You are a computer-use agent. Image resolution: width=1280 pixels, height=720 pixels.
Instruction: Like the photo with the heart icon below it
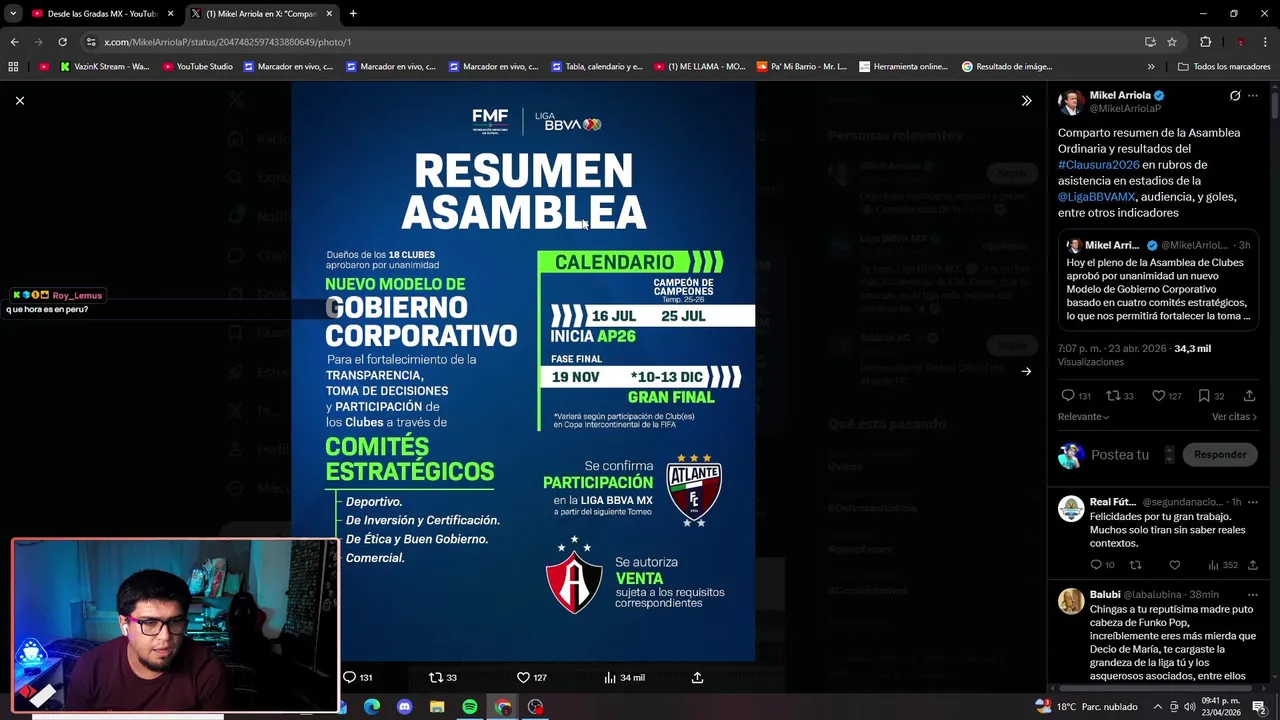[x=523, y=677]
